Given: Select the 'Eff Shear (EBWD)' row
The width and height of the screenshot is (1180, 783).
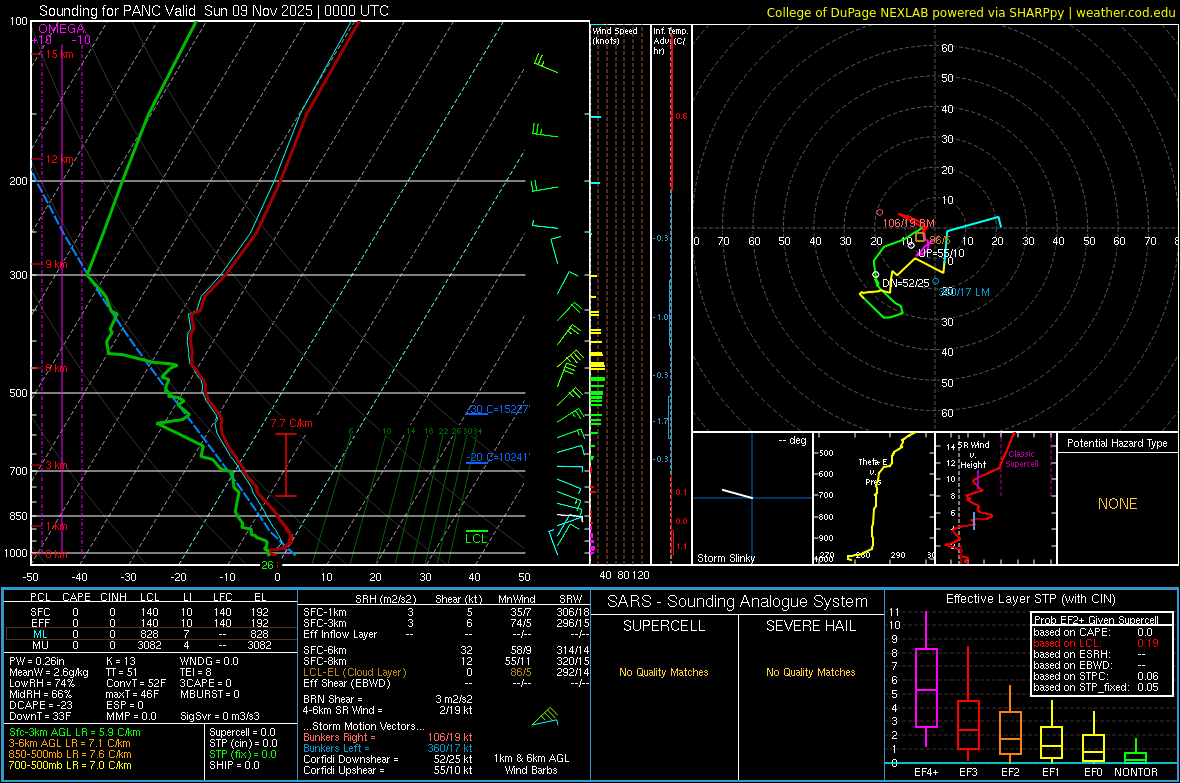Looking at the screenshot, I should pyautogui.click(x=446, y=683).
